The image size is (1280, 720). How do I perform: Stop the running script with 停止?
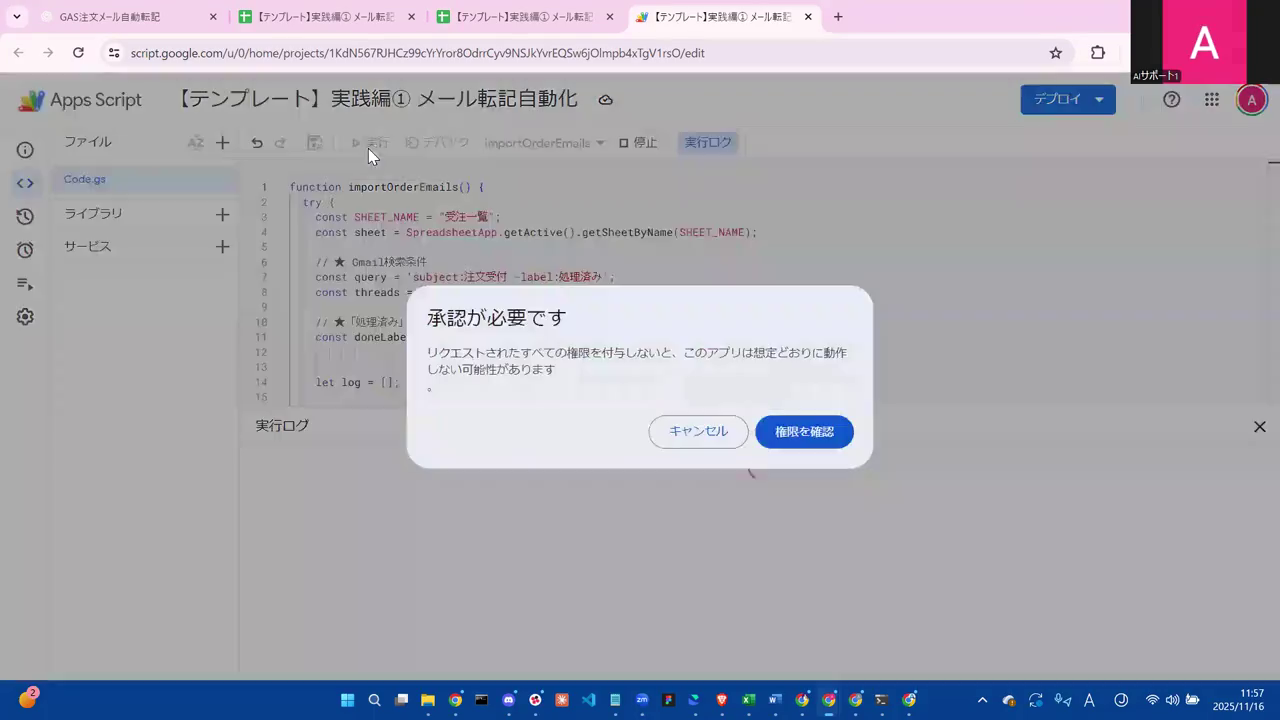[x=638, y=142]
